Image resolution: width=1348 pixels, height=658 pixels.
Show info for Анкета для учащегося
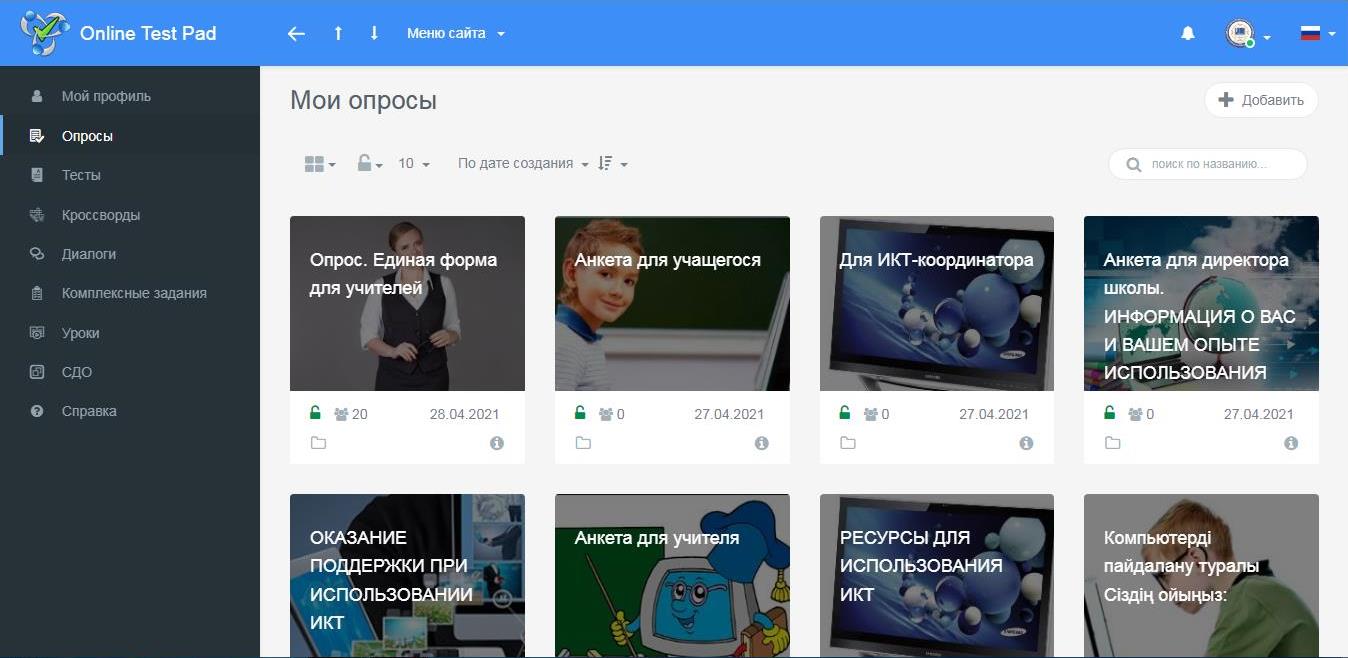click(x=762, y=443)
